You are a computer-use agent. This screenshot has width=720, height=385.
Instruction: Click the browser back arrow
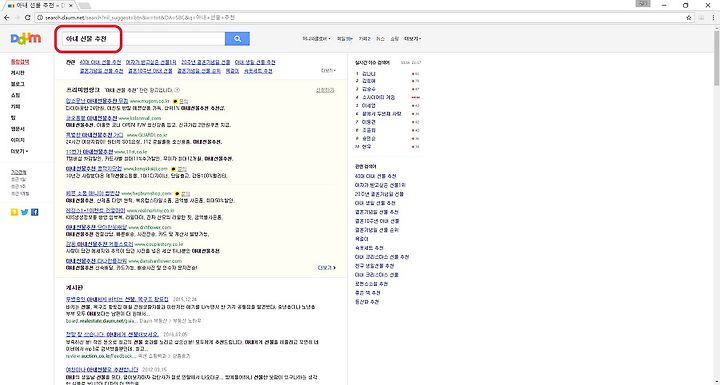pos(7,17)
